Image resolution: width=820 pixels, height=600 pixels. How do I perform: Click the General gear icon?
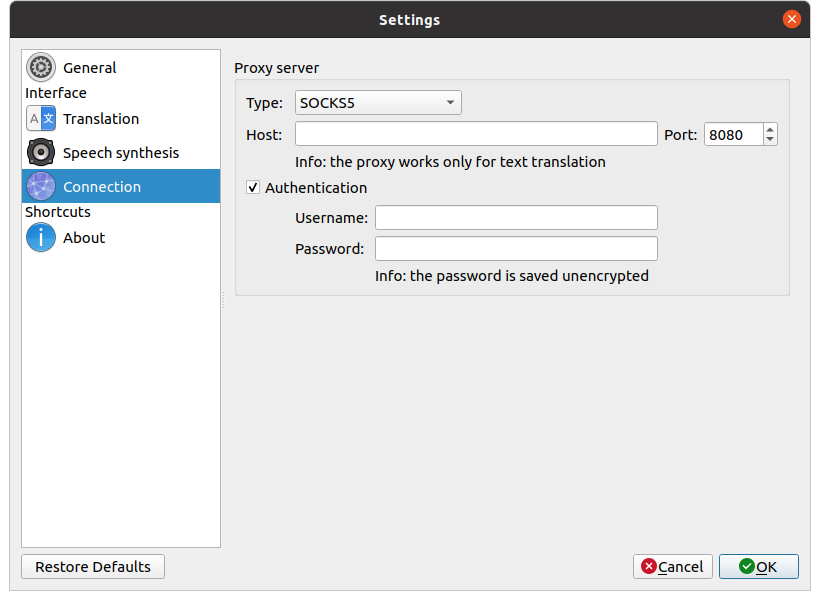41,68
